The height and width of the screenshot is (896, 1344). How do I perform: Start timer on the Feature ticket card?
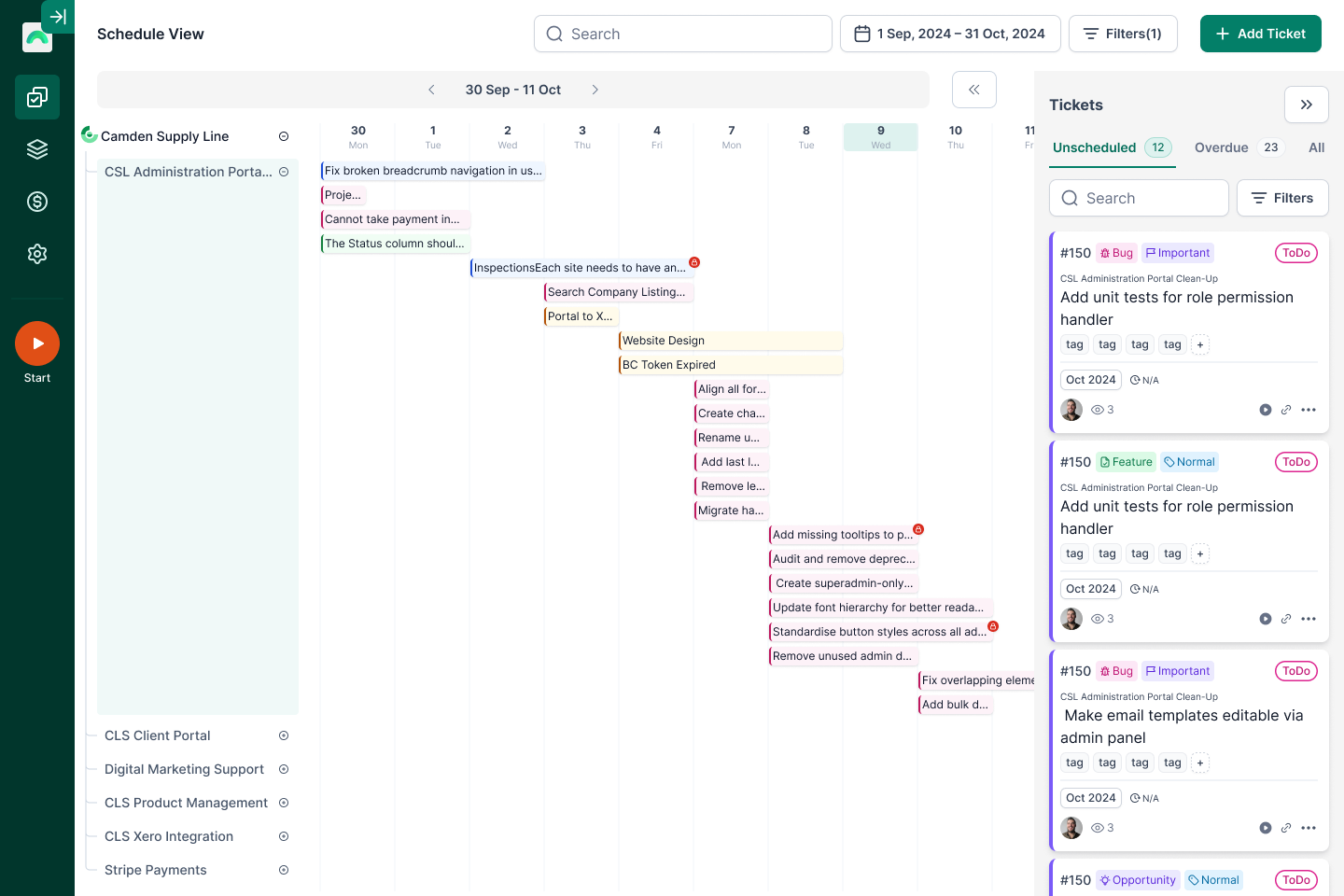(1266, 619)
